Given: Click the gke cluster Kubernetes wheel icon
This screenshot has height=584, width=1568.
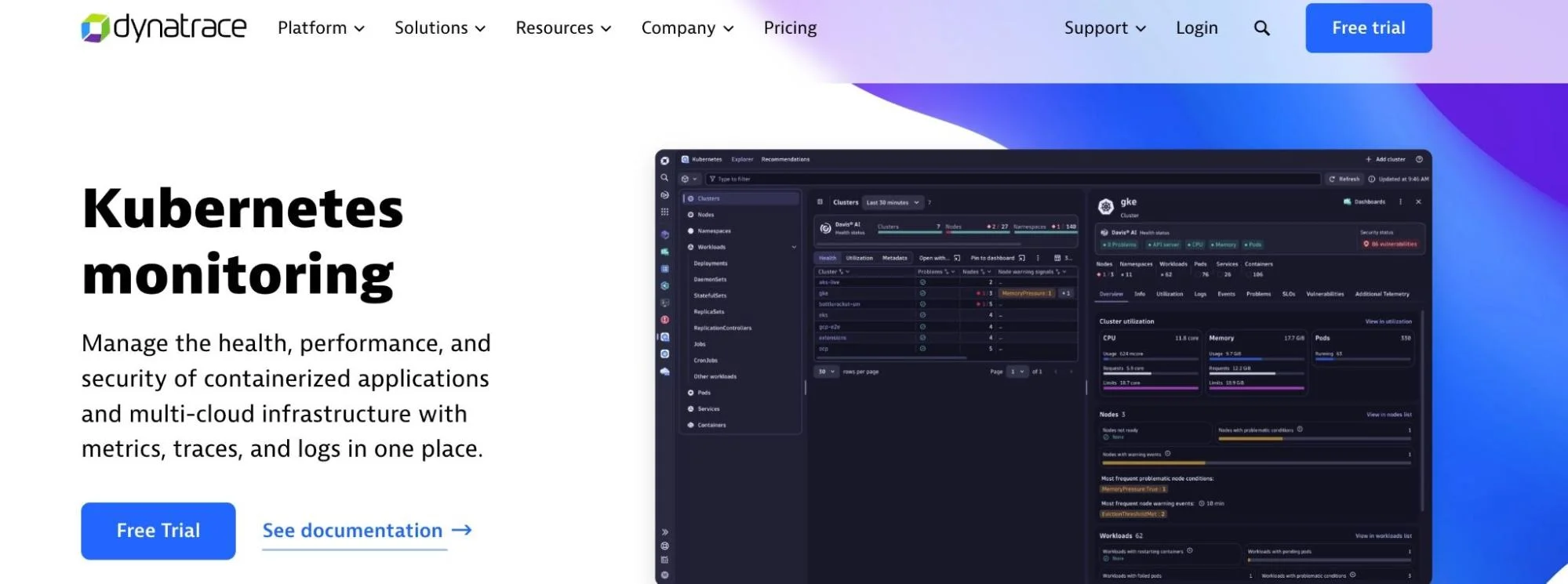Looking at the screenshot, I should [1106, 207].
